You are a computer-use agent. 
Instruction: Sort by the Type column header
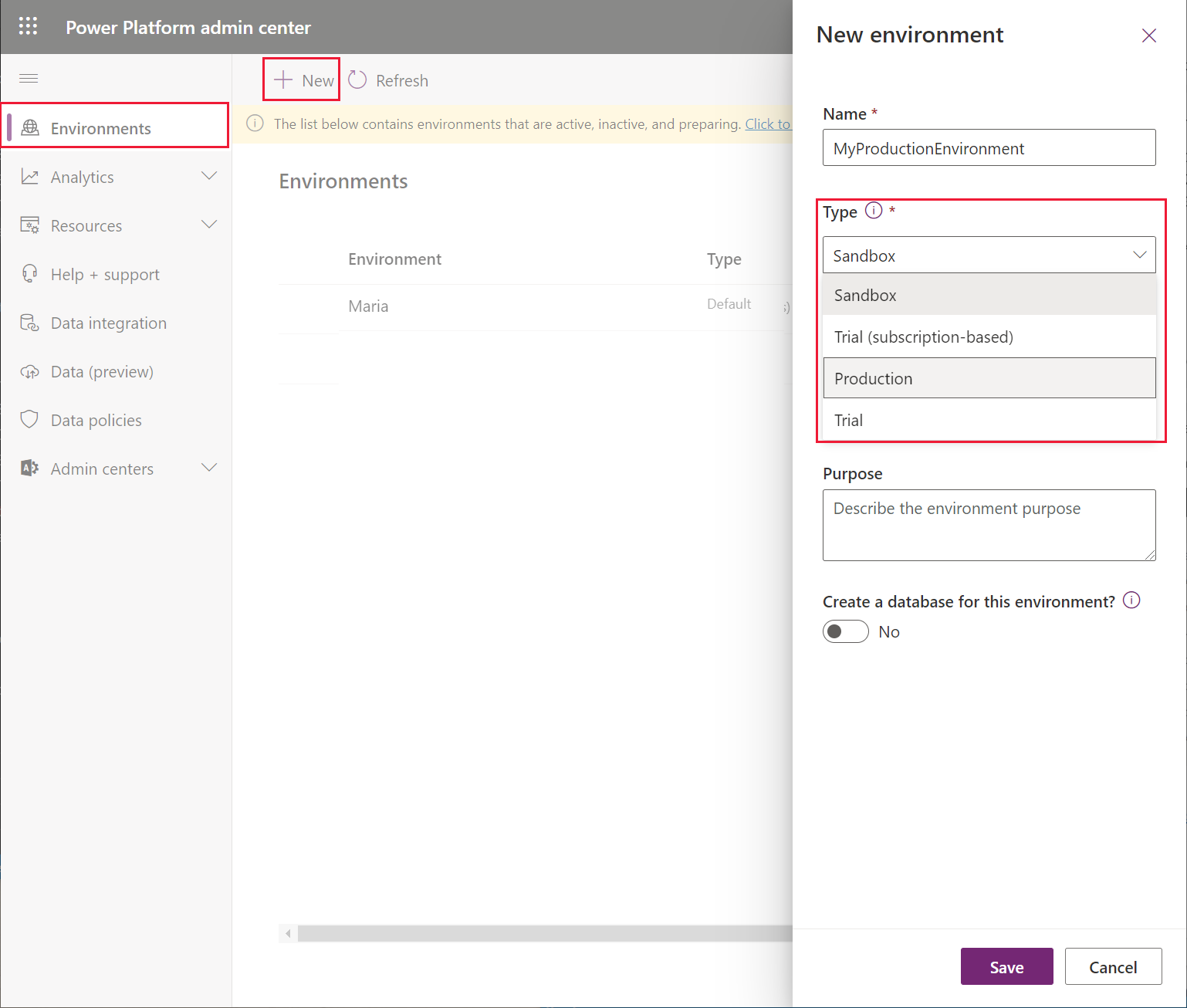coord(724,259)
